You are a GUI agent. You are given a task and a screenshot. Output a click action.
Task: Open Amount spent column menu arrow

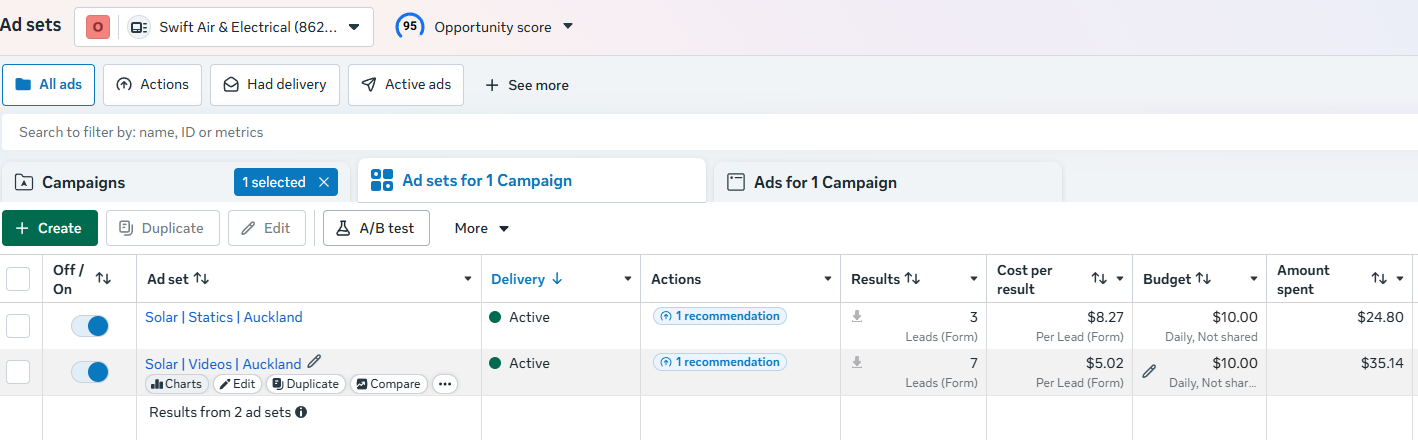click(1400, 279)
